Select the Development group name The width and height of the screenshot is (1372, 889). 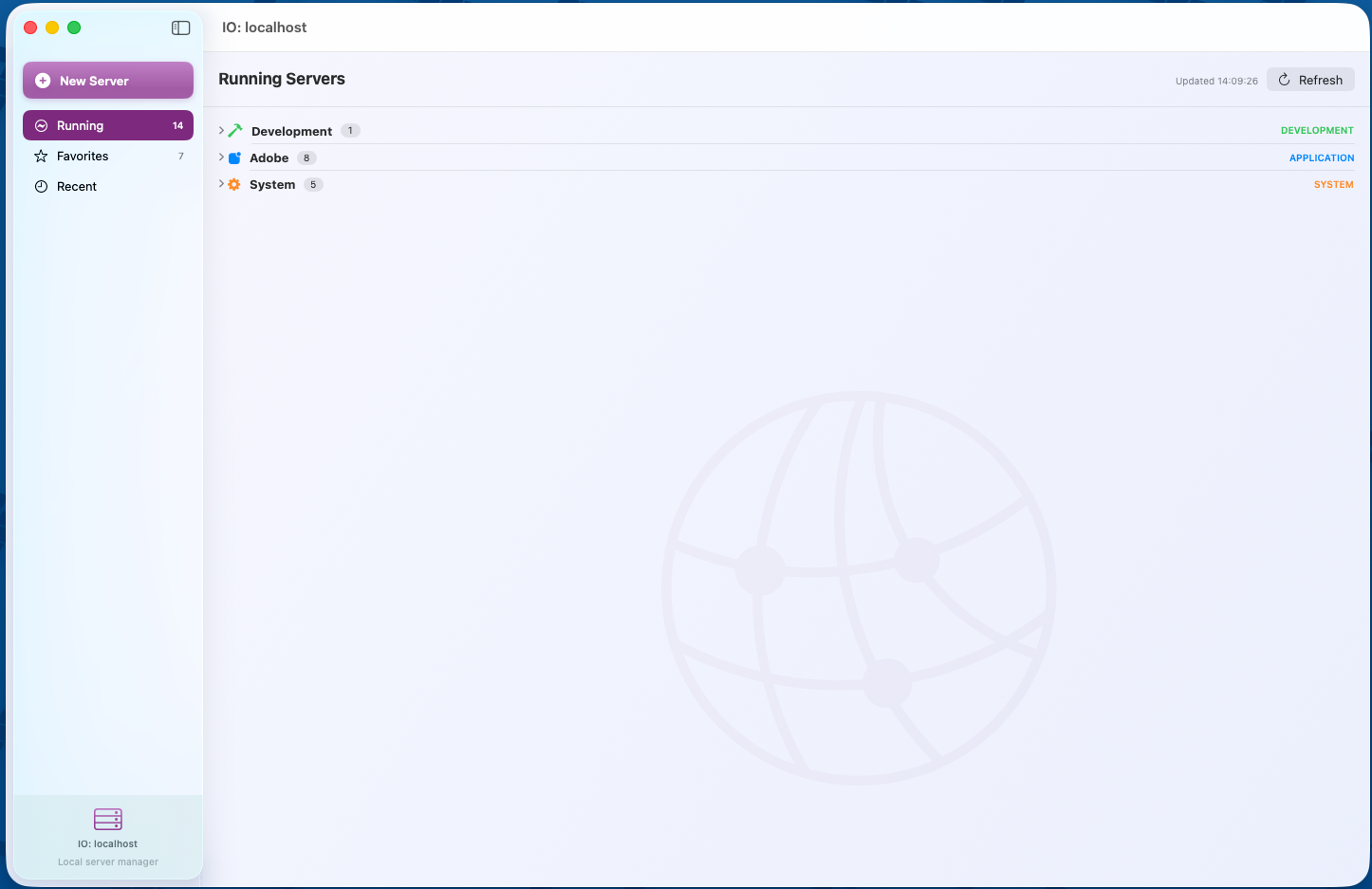click(291, 131)
